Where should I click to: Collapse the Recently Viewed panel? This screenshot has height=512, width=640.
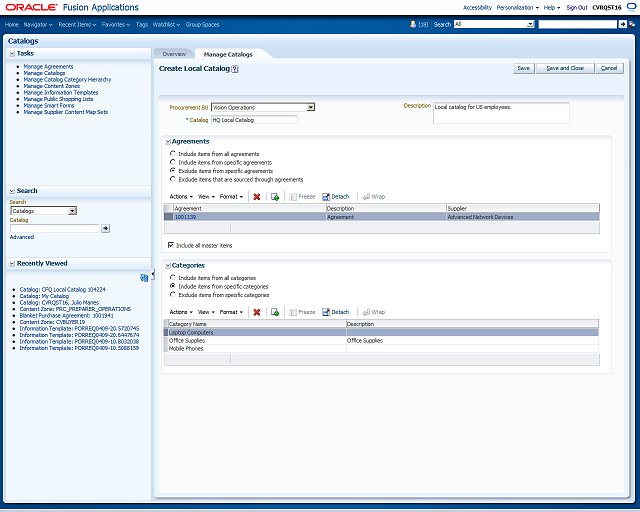pyautogui.click(x=12, y=264)
